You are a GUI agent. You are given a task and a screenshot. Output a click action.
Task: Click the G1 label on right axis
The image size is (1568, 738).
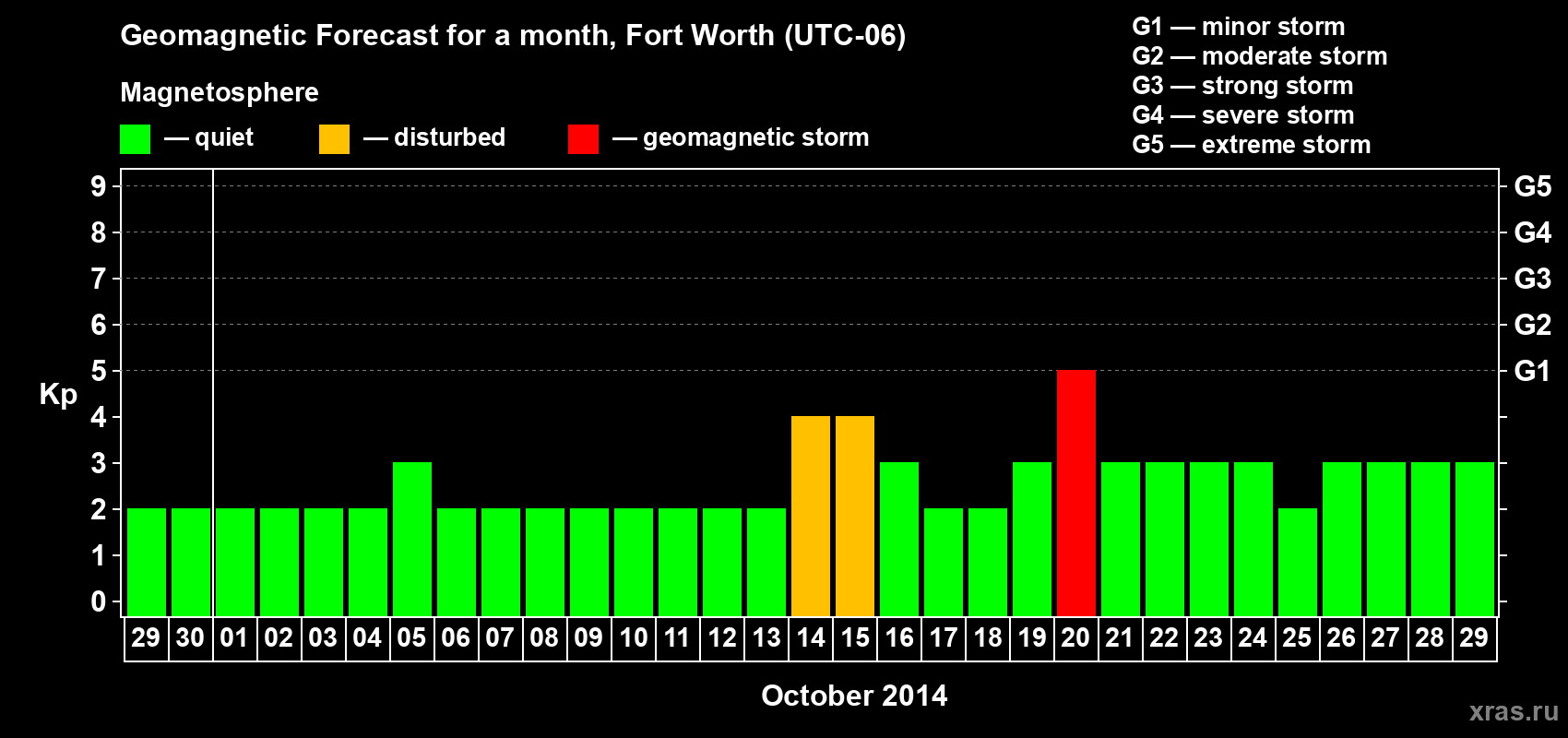(x=1533, y=371)
